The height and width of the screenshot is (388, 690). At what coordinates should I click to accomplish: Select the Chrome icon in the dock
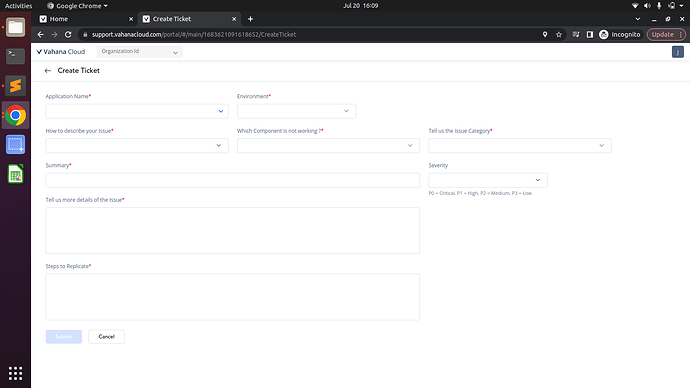15,115
